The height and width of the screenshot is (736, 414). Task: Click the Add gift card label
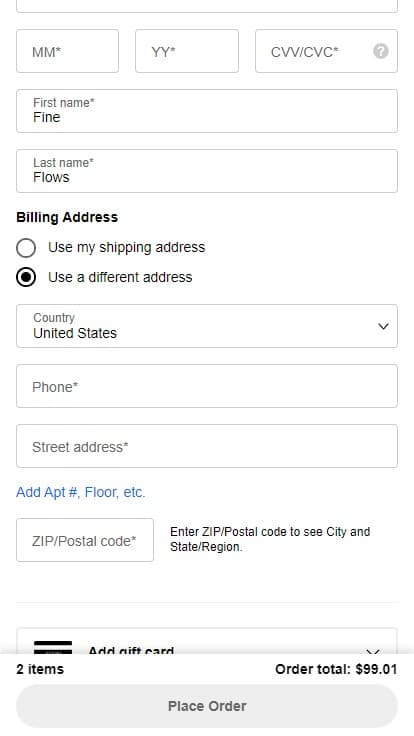click(131, 650)
